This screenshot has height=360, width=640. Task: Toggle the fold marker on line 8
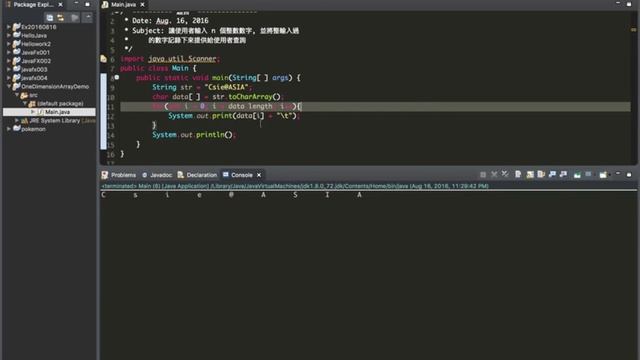117,77
